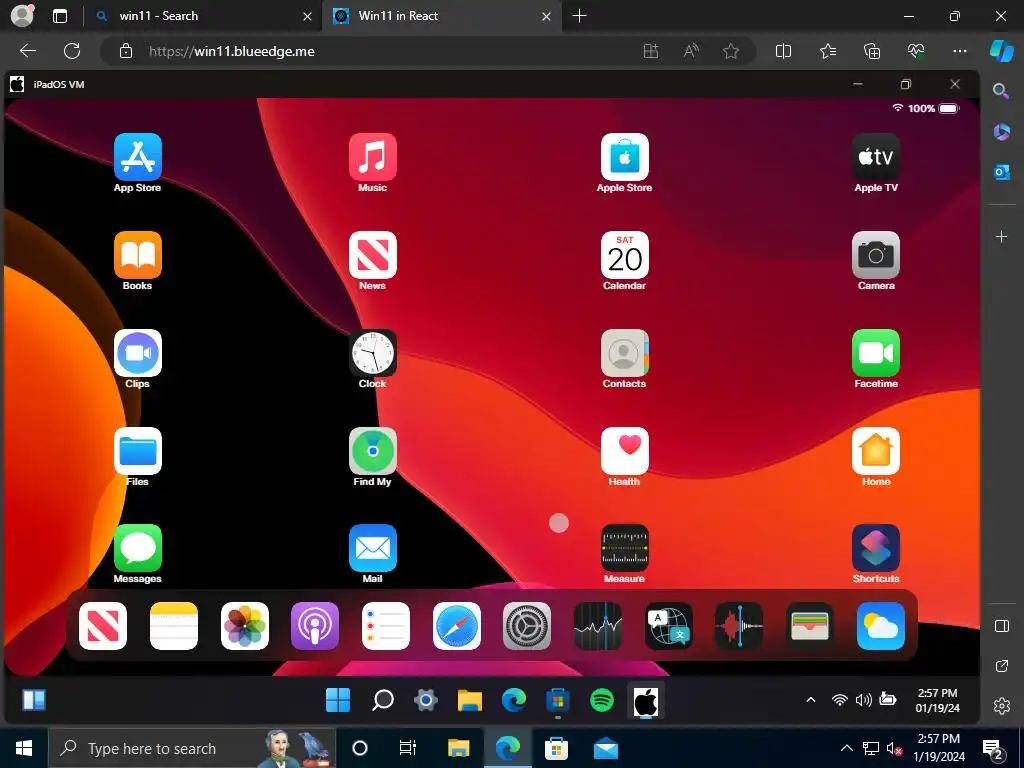The image size is (1024, 768).
Task: Open the notification center with 2 alerts
Action: coord(993,749)
